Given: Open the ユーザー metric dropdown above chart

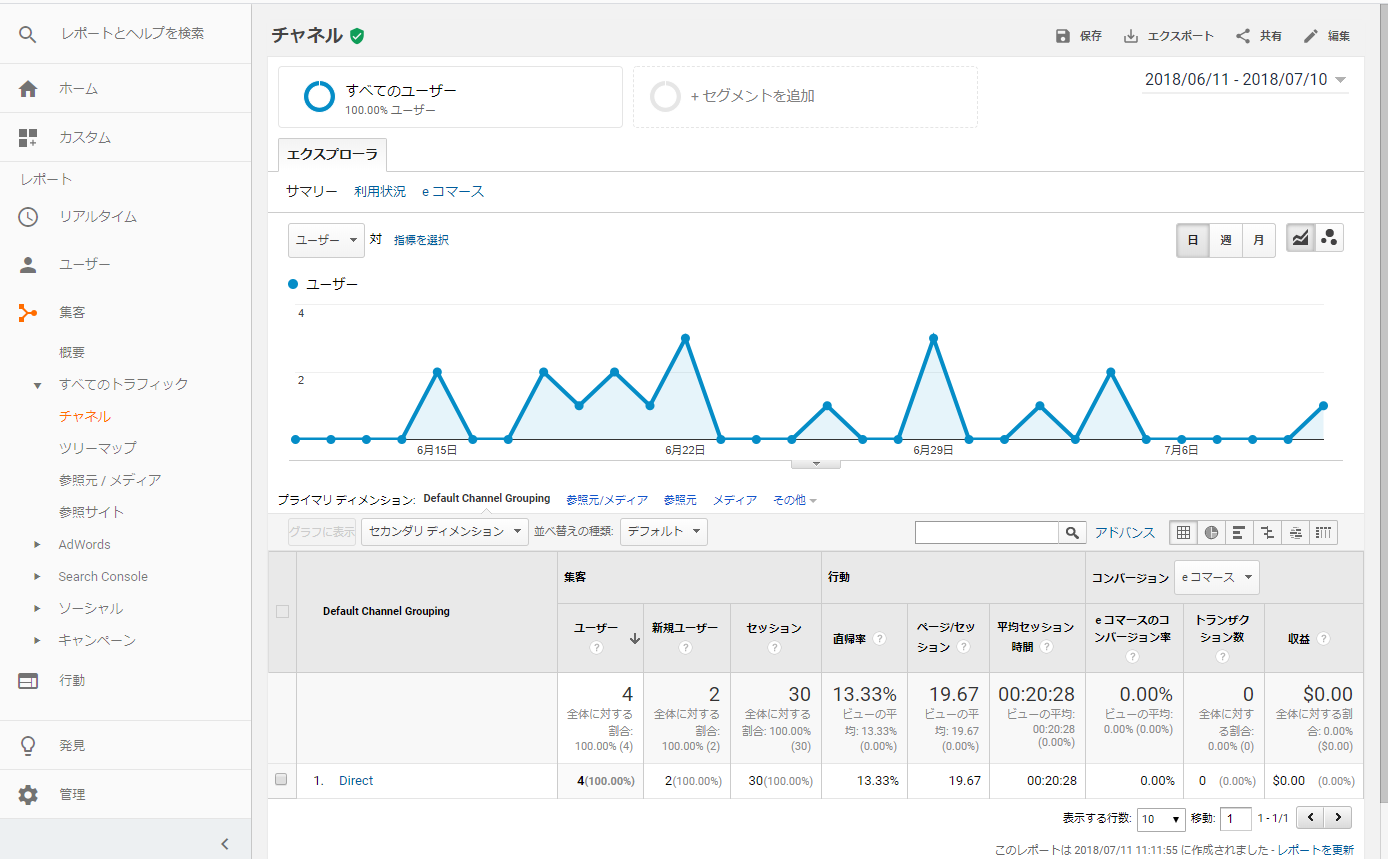Looking at the screenshot, I should tap(326, 240).
